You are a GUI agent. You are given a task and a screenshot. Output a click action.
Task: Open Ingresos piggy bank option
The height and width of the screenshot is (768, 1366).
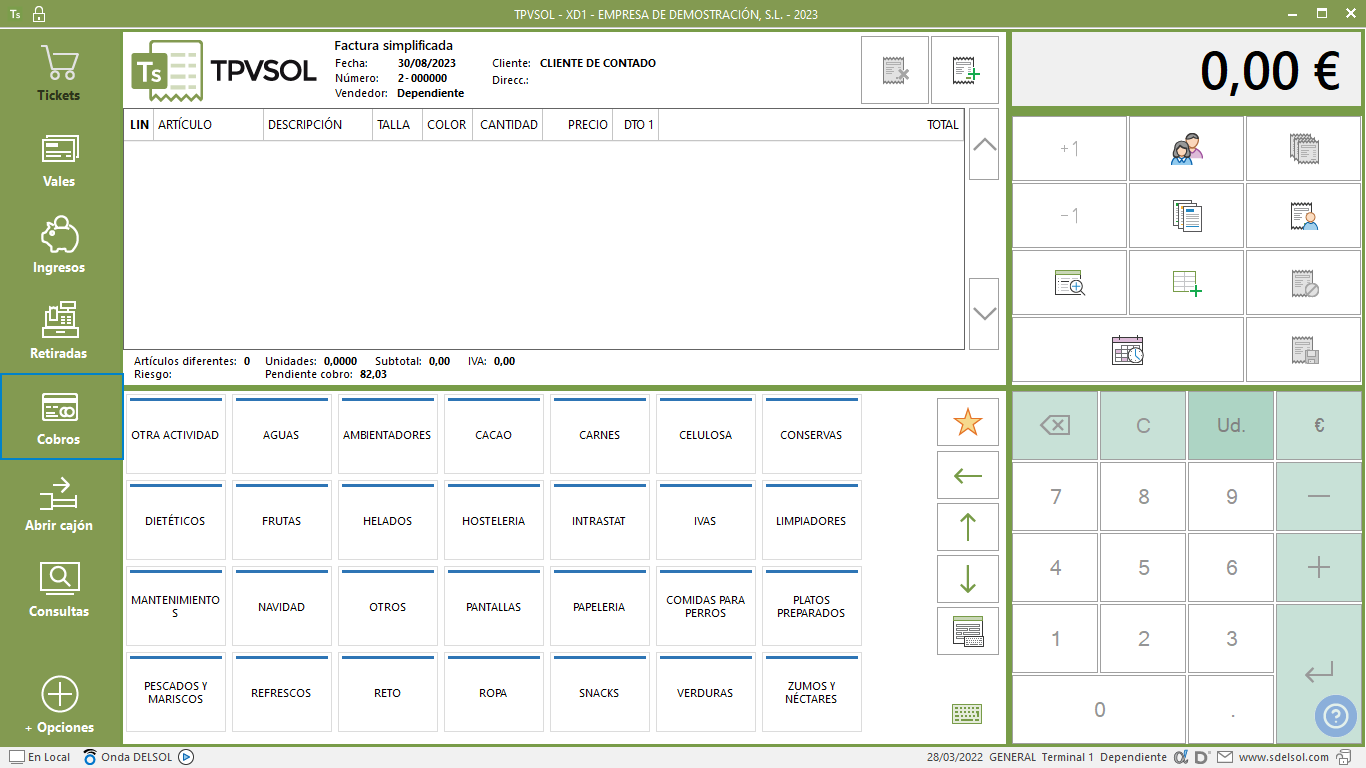[60, 246]
